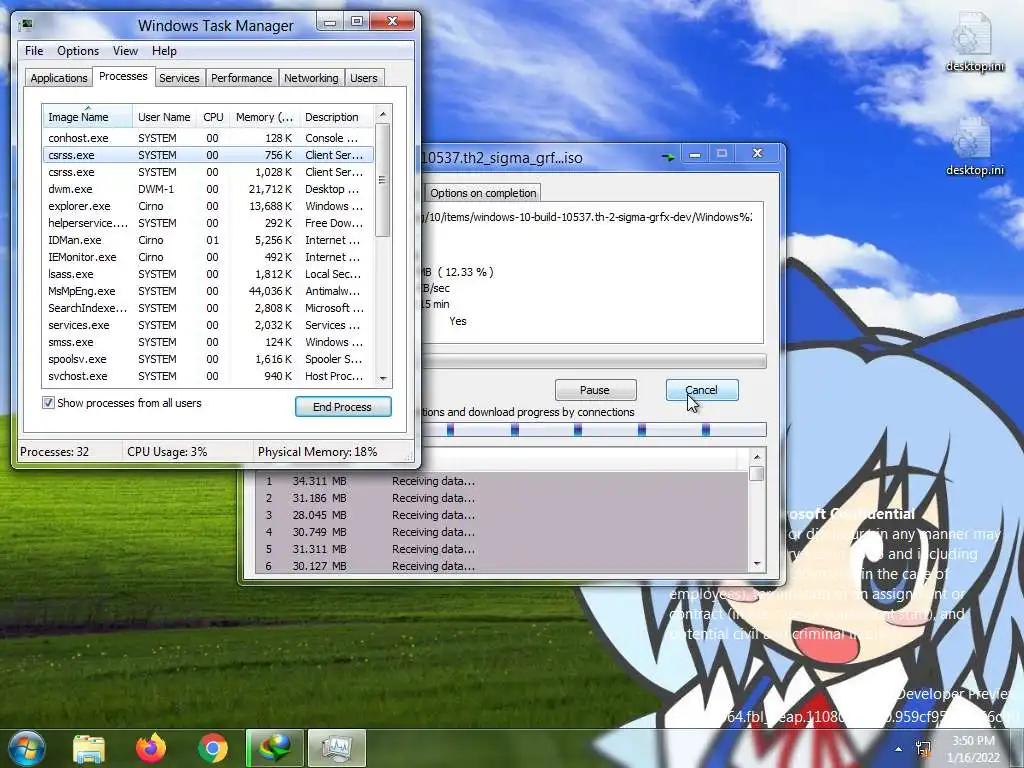Select the IDMan.exe process row

pyautogui.click(x=208, y=240)
